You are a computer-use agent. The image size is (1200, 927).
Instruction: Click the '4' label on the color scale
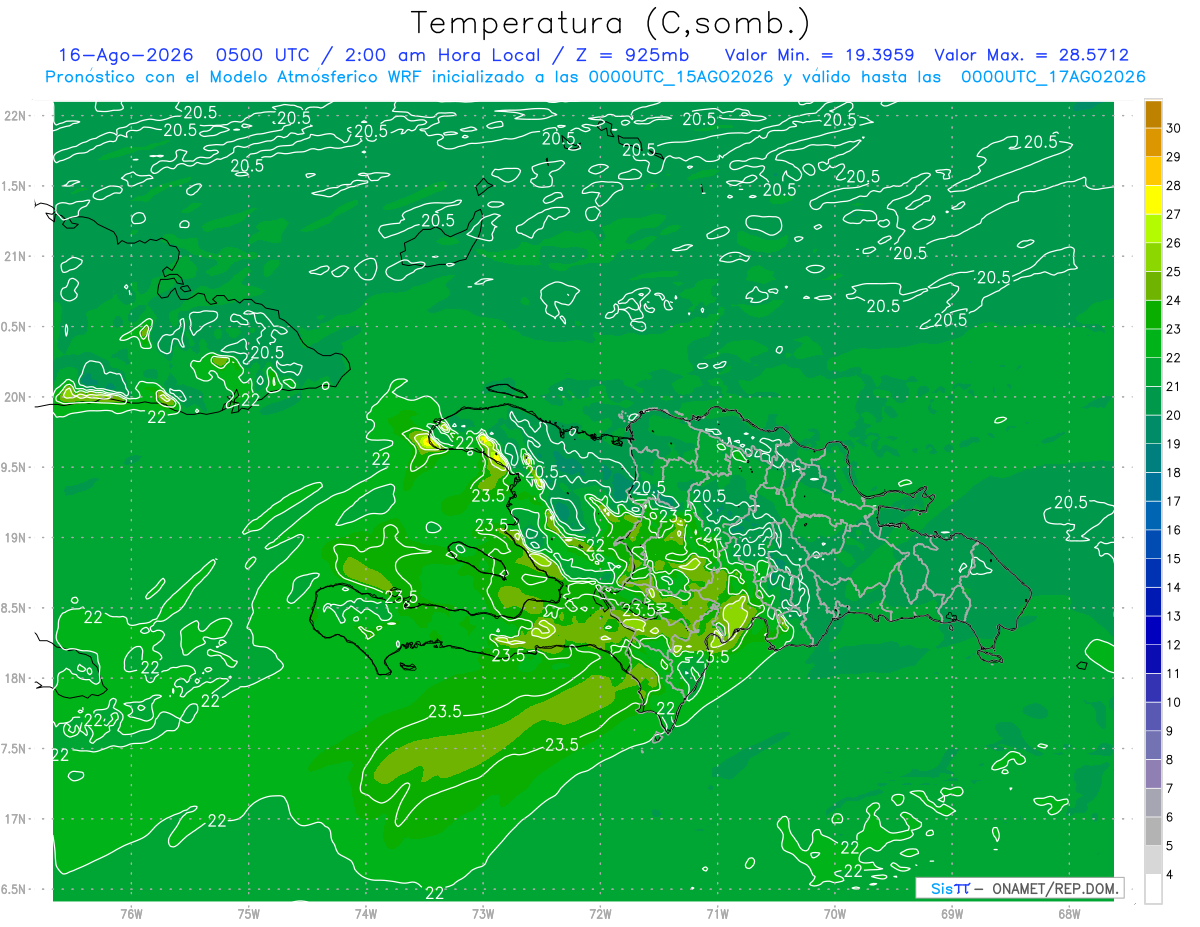1171,874
